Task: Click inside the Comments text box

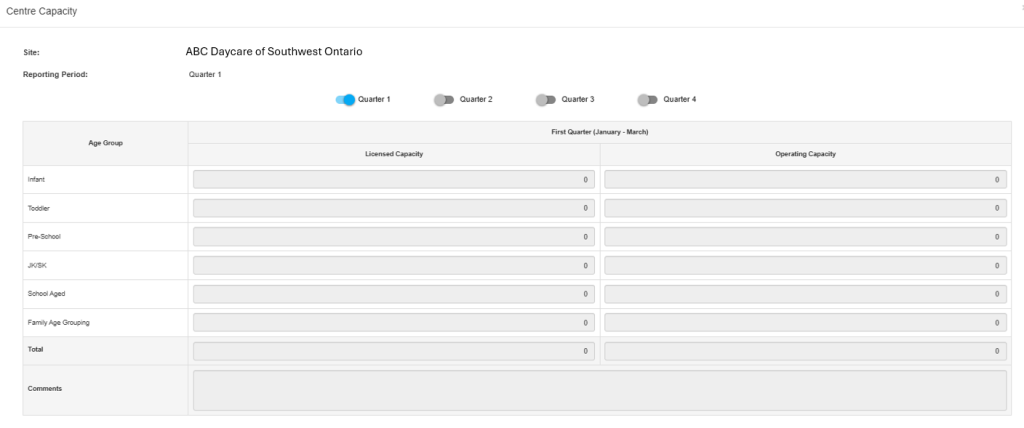Action: click(599, 390)
